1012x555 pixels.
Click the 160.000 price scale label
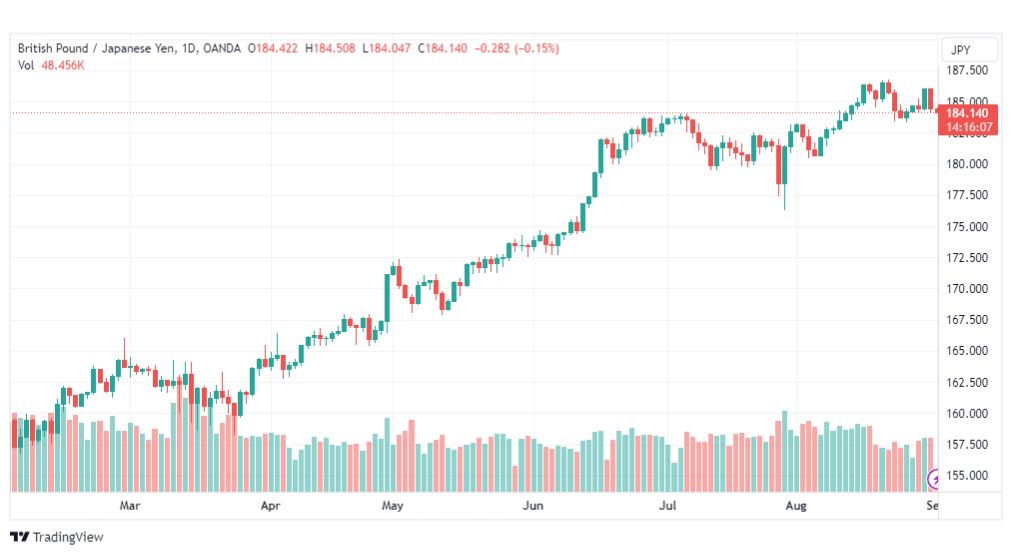click(x=967, y=414)
